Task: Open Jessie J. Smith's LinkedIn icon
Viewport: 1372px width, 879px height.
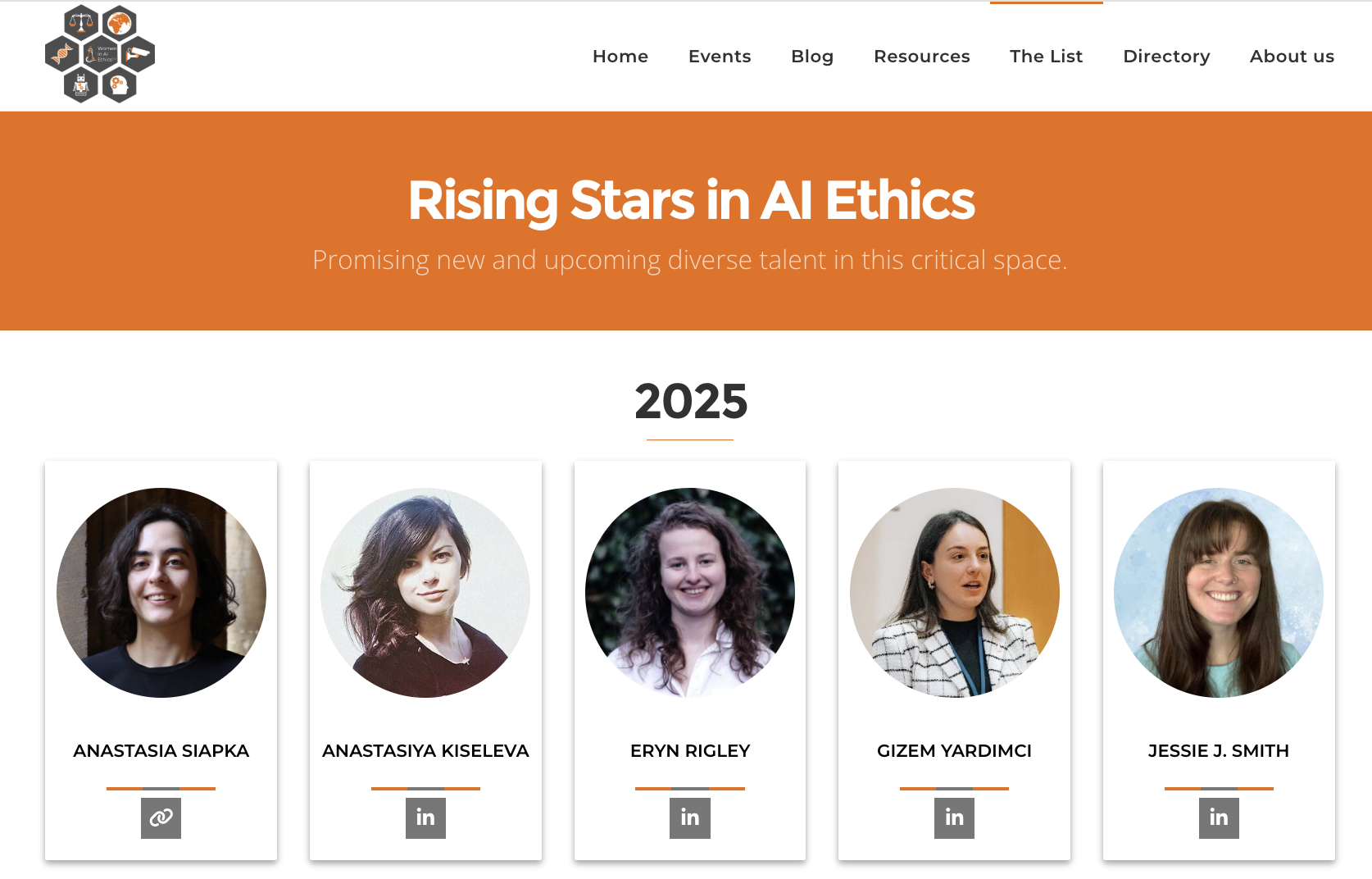Action: point(1219,818)
